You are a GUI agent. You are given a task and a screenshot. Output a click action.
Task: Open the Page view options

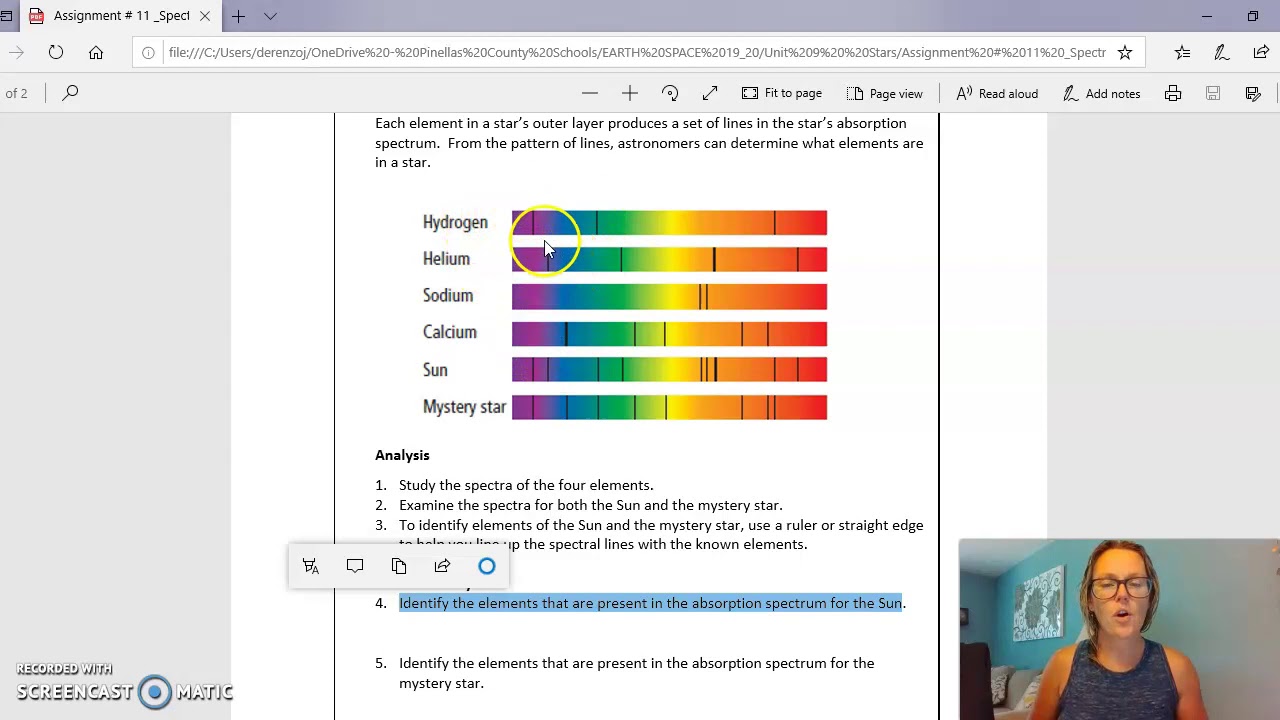point(884,93)
